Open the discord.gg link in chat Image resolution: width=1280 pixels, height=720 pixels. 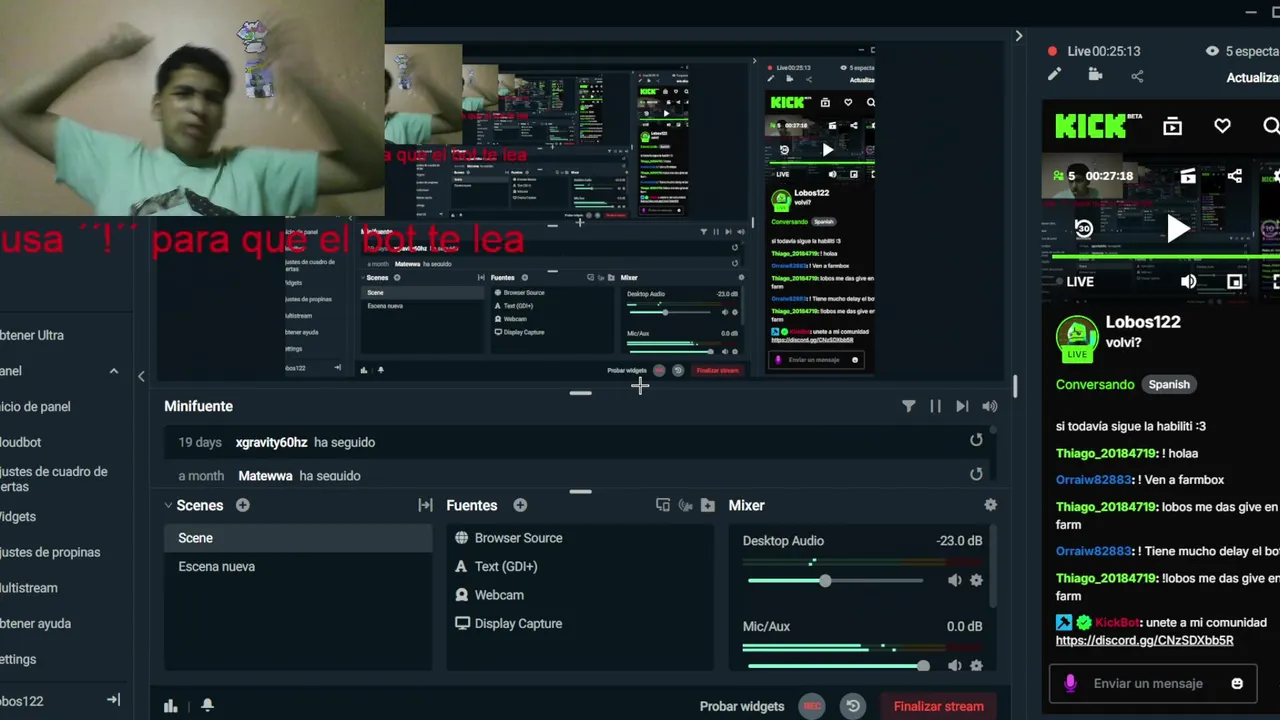click(x=1144, y=640)
